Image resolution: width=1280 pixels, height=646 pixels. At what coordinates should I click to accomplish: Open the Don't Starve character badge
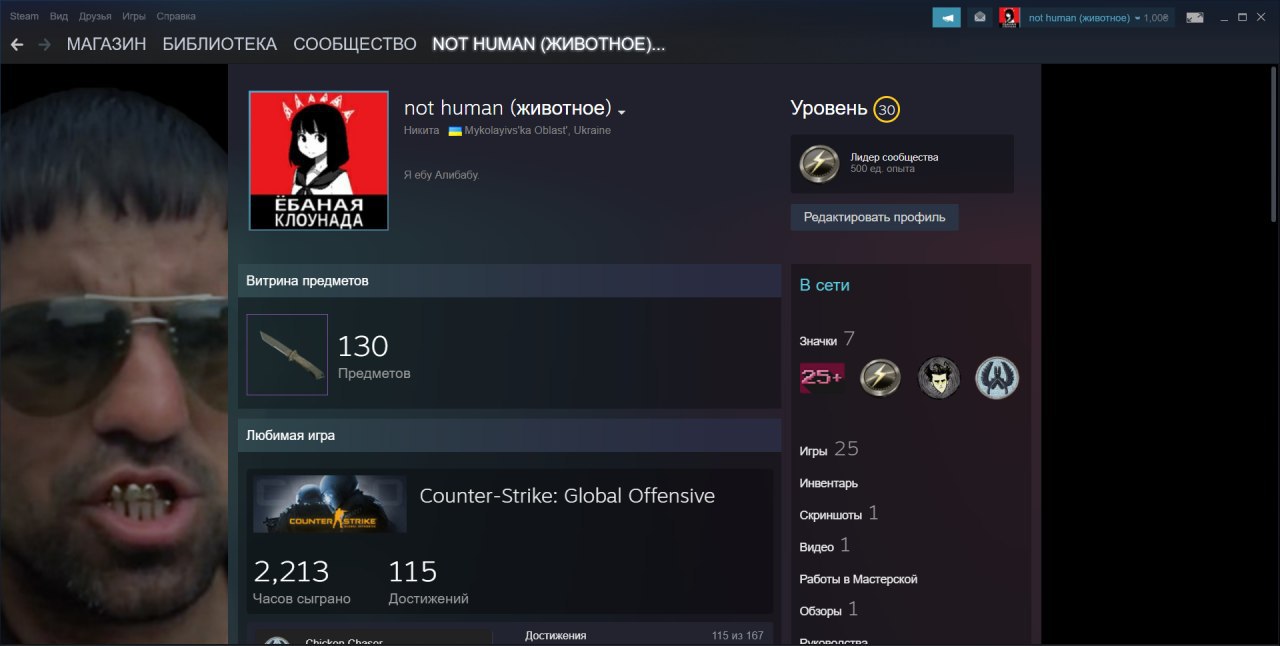click(939, 377)
